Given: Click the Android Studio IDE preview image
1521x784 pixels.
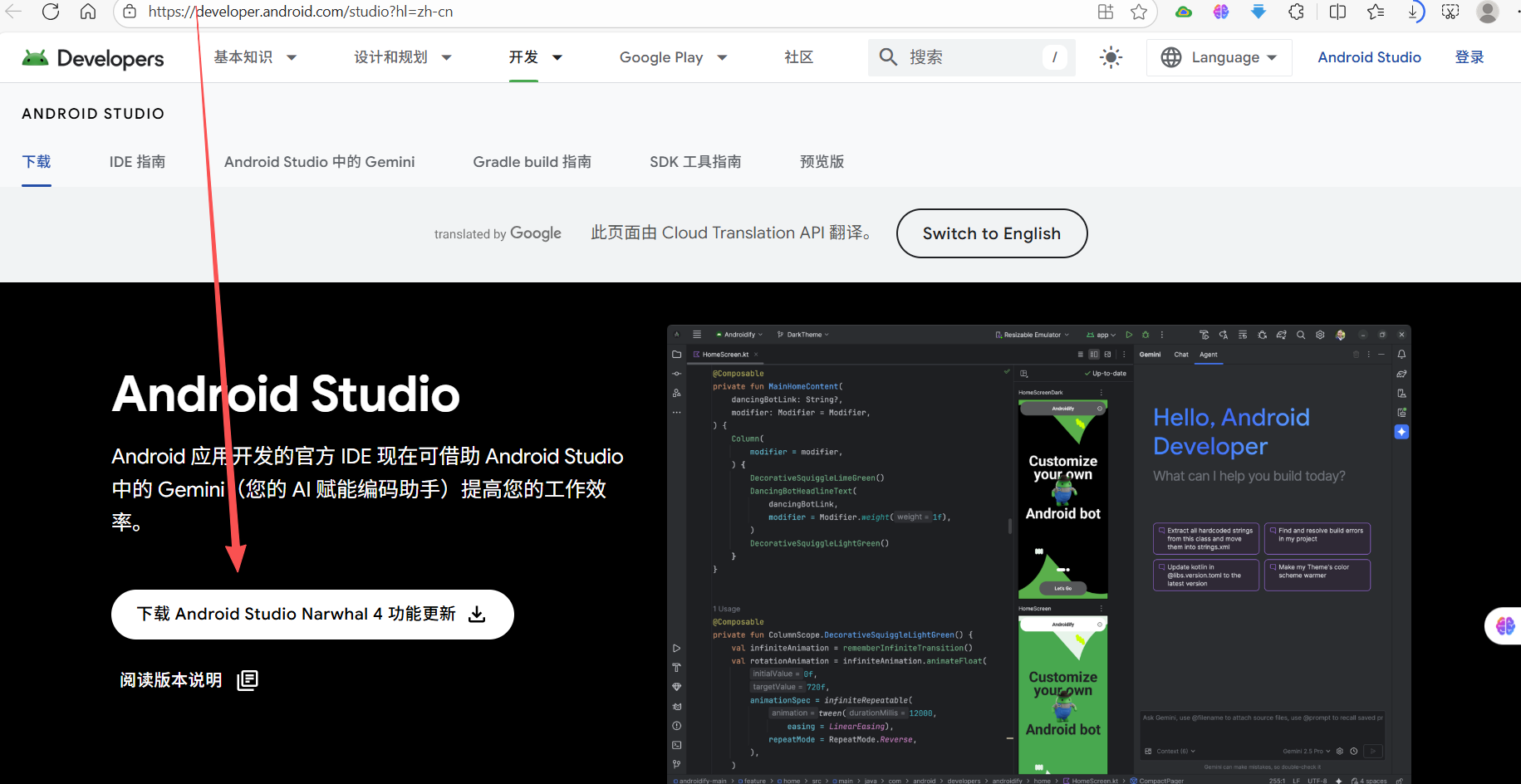Looking at the screenshot, I should tap(1038, 554).
